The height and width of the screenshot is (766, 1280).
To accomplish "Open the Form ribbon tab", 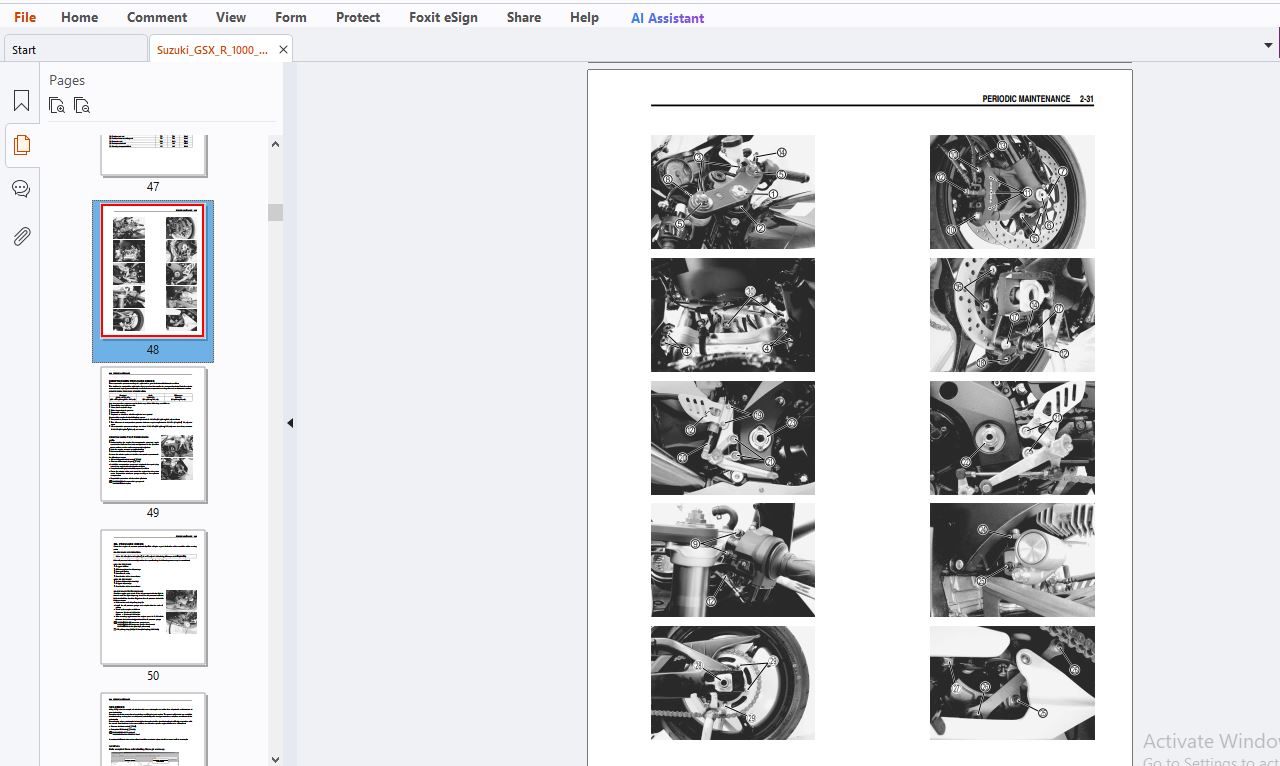I will click(x=291, y=17).
